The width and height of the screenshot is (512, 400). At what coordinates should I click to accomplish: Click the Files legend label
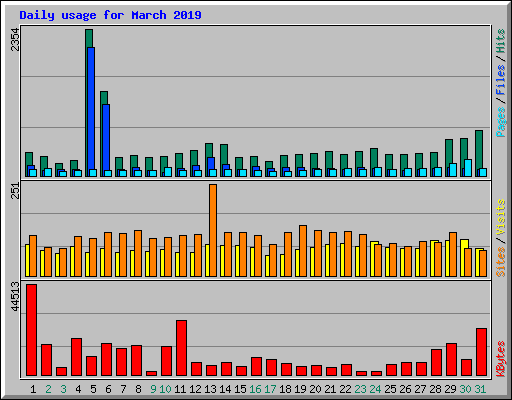click(x=501, y=80)
